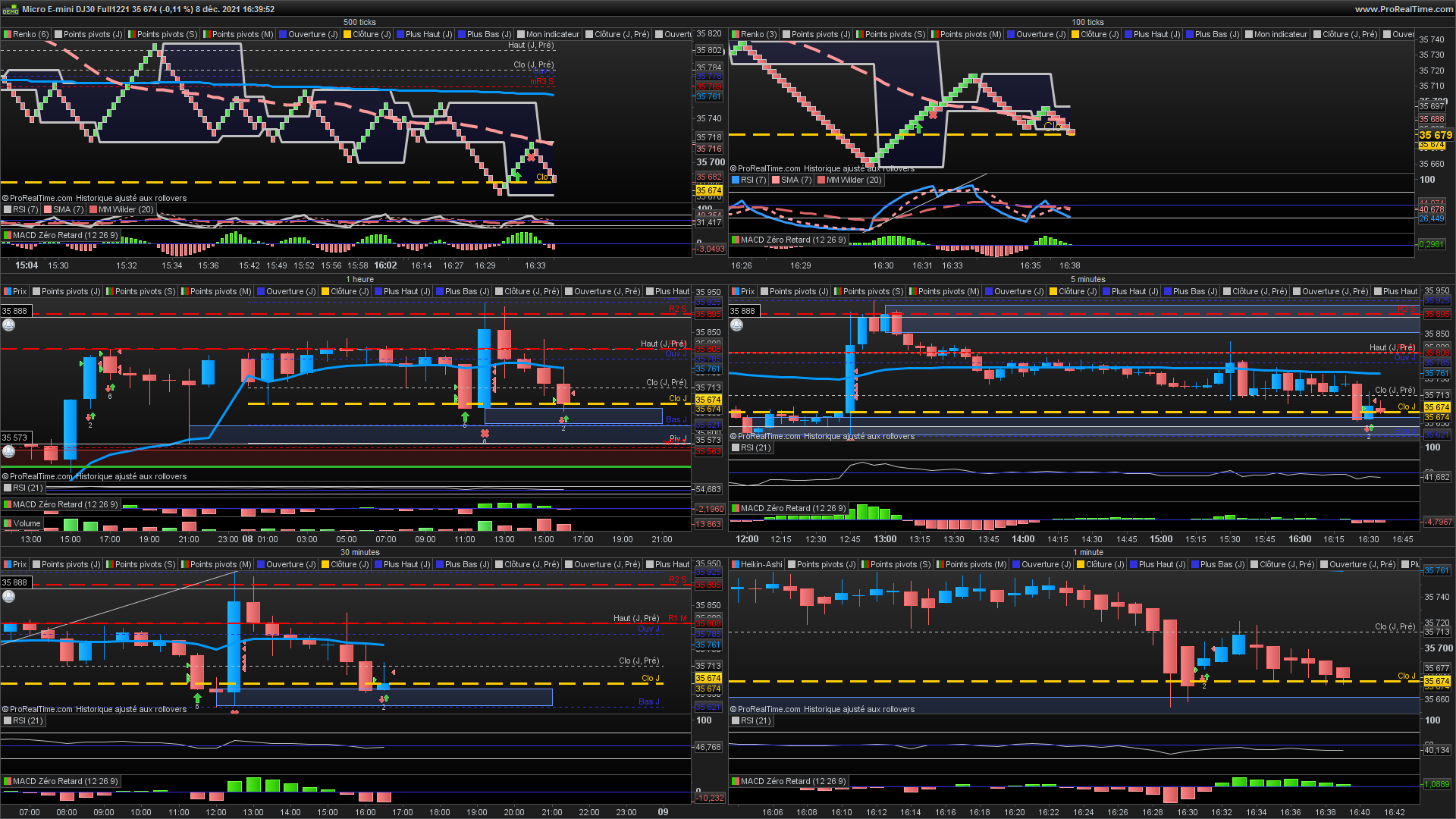The width and height of the screenshot is (1456, 819).
Task: Click the DEMO logo icon in the title bar
Action: click(x=10, y=9)
